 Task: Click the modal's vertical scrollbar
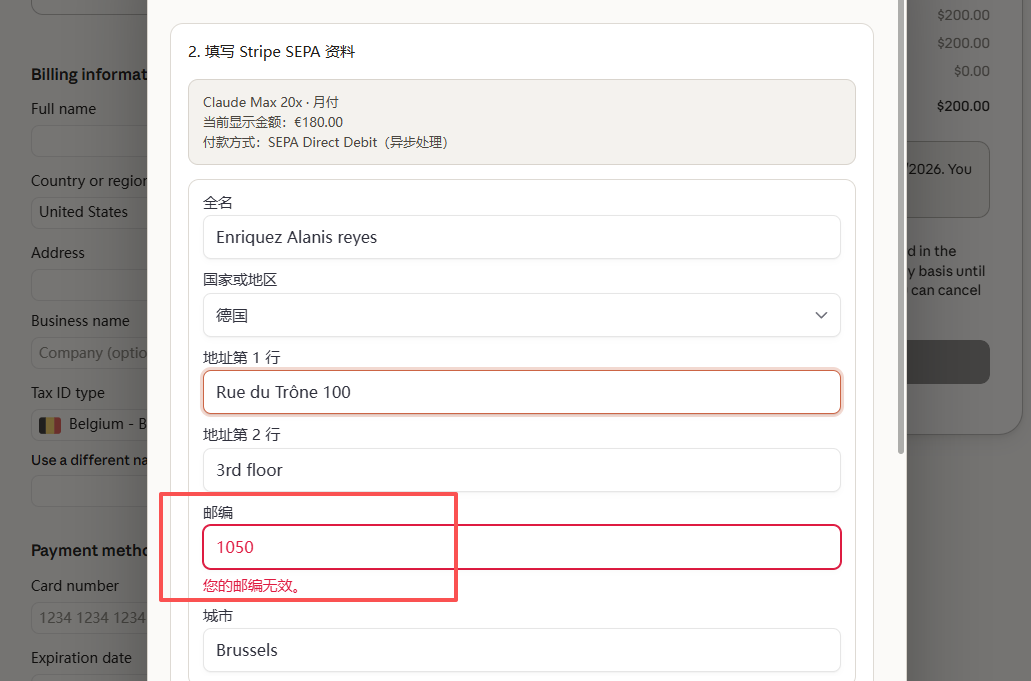click(901, 227)
